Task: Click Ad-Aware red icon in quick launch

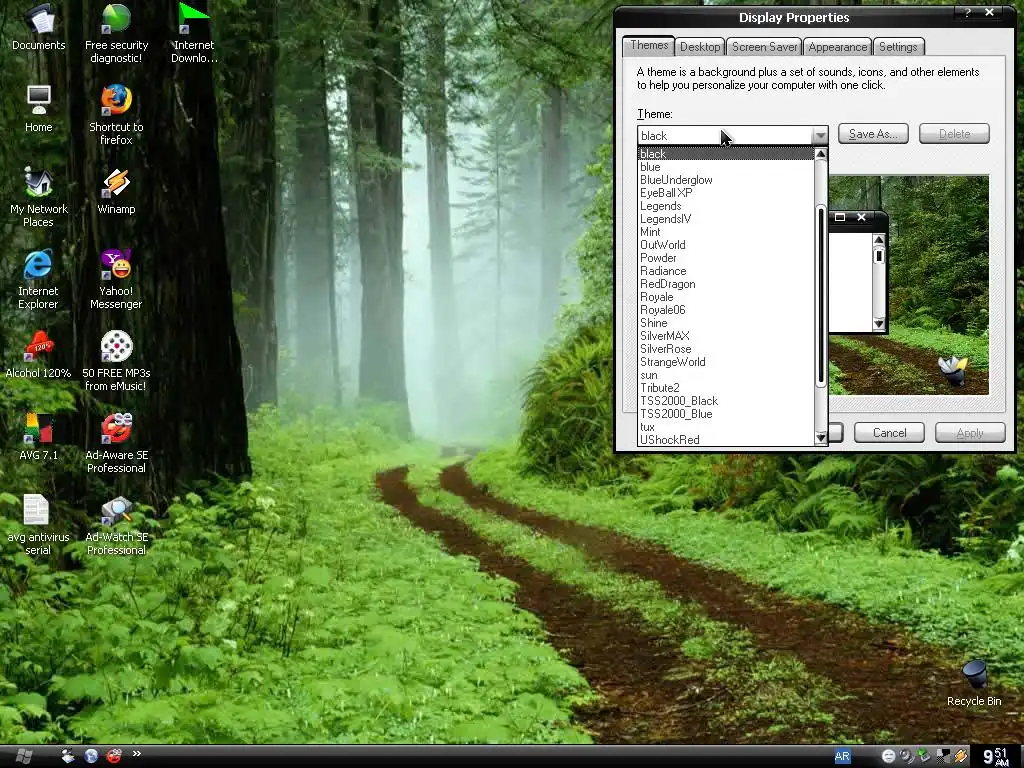Action: click(x=114, y=756)
